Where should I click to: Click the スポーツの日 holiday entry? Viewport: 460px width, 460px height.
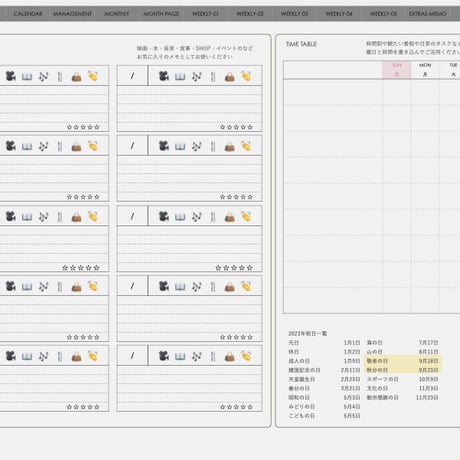point(383,379)
